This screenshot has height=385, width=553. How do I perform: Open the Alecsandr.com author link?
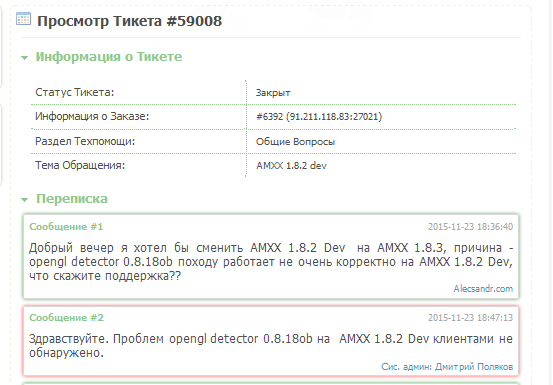pyautogui.click(x=483, y=289)
